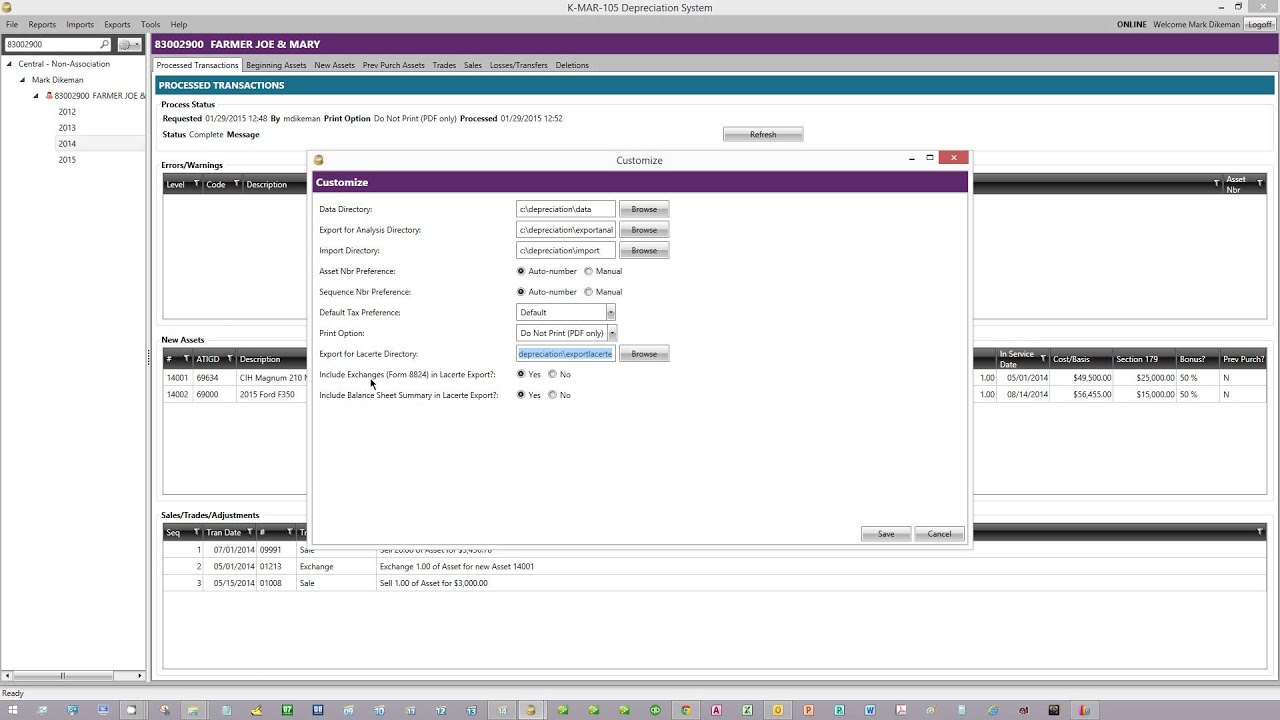The image size is (1280, 720).
Task: Click the filter icon at the right end of the Sales/Trades header
Action: tap(1259, 532)
